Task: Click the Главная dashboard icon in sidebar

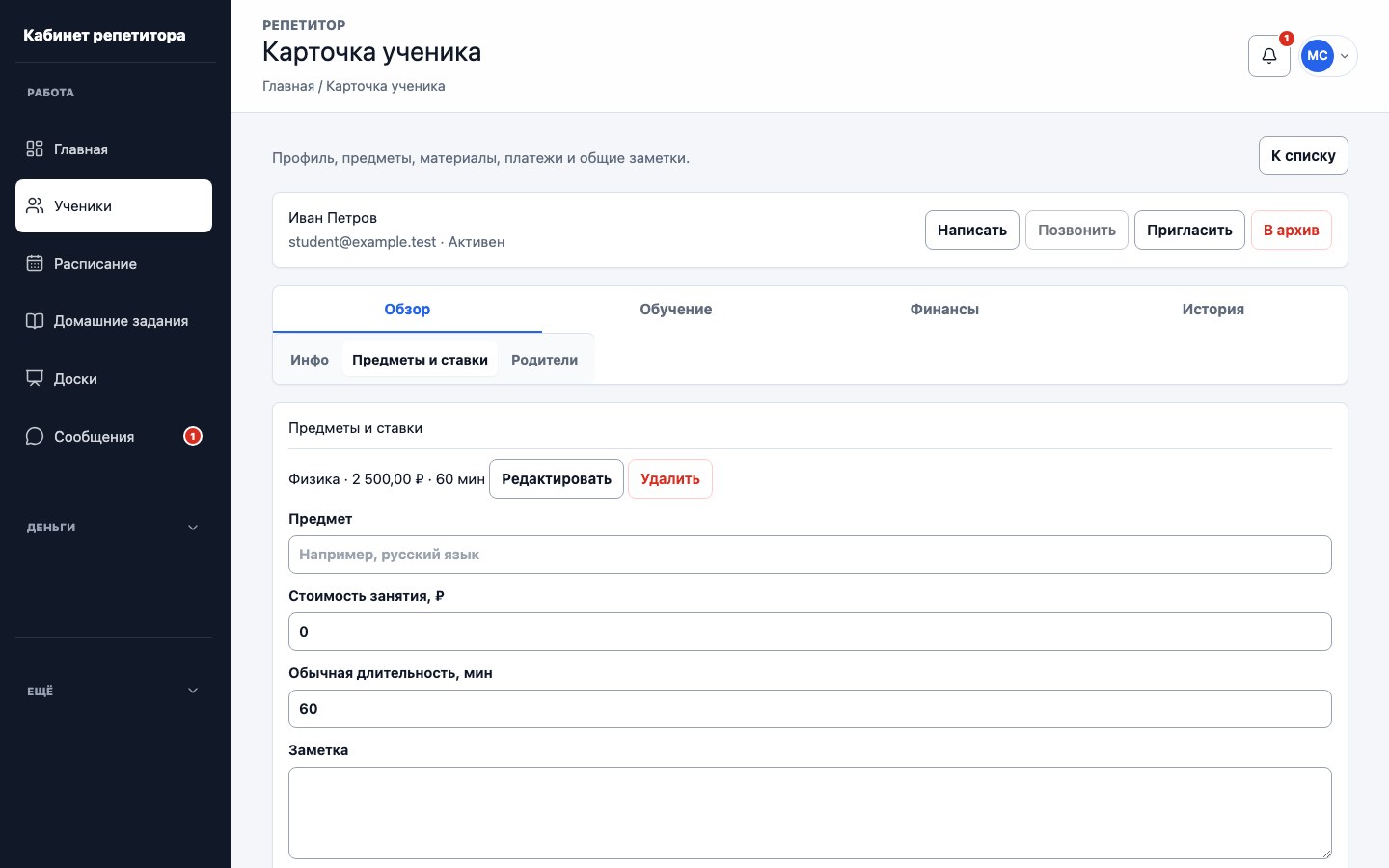Action: (35, 149)
